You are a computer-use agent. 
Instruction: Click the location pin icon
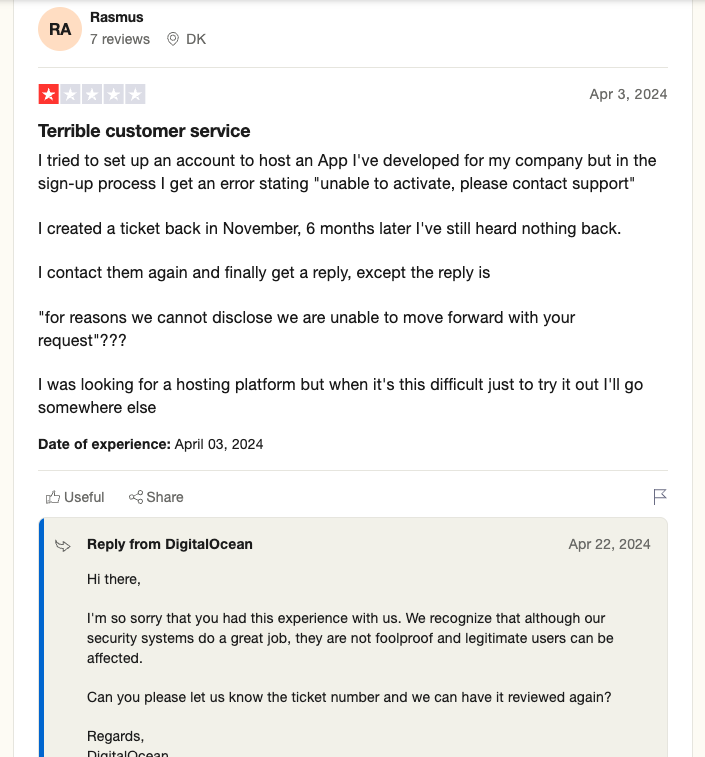pos(172,39)
